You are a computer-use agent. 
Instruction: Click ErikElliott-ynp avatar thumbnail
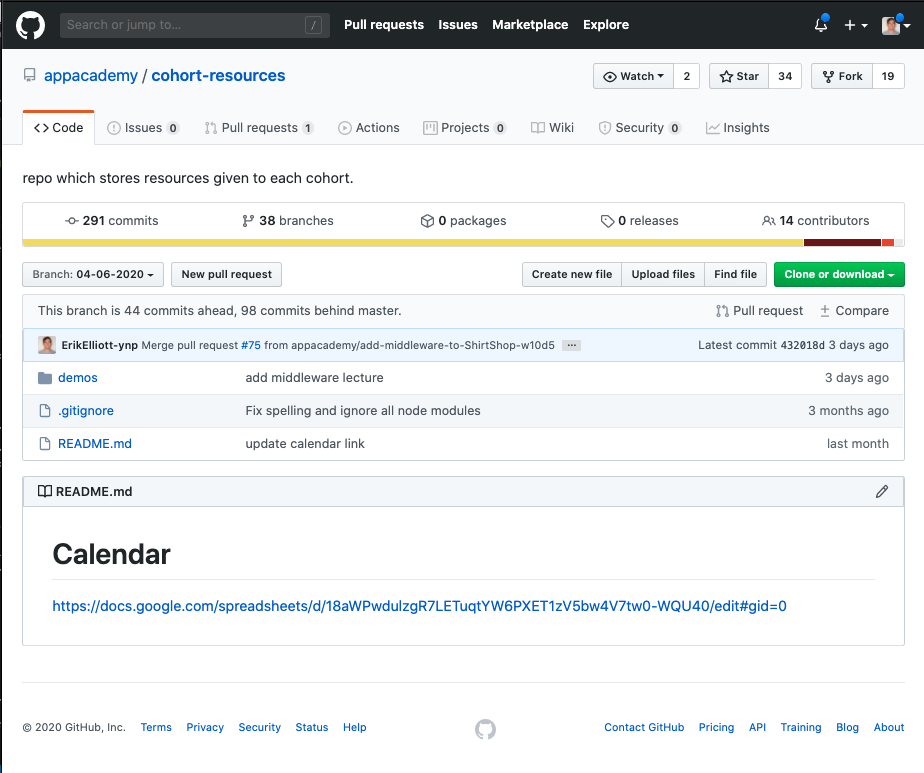point(47,345)
